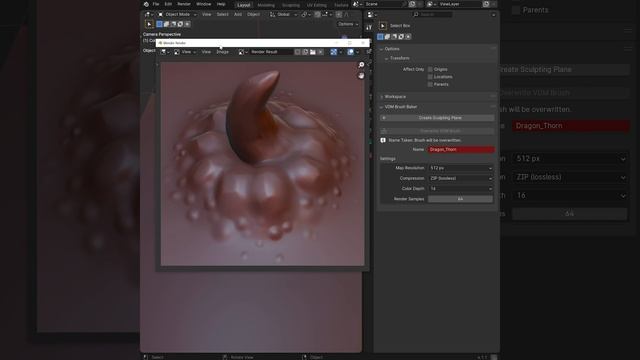Click the open image folder icon
This screenshot has height=360, width=640.
[x=313, y=52]
